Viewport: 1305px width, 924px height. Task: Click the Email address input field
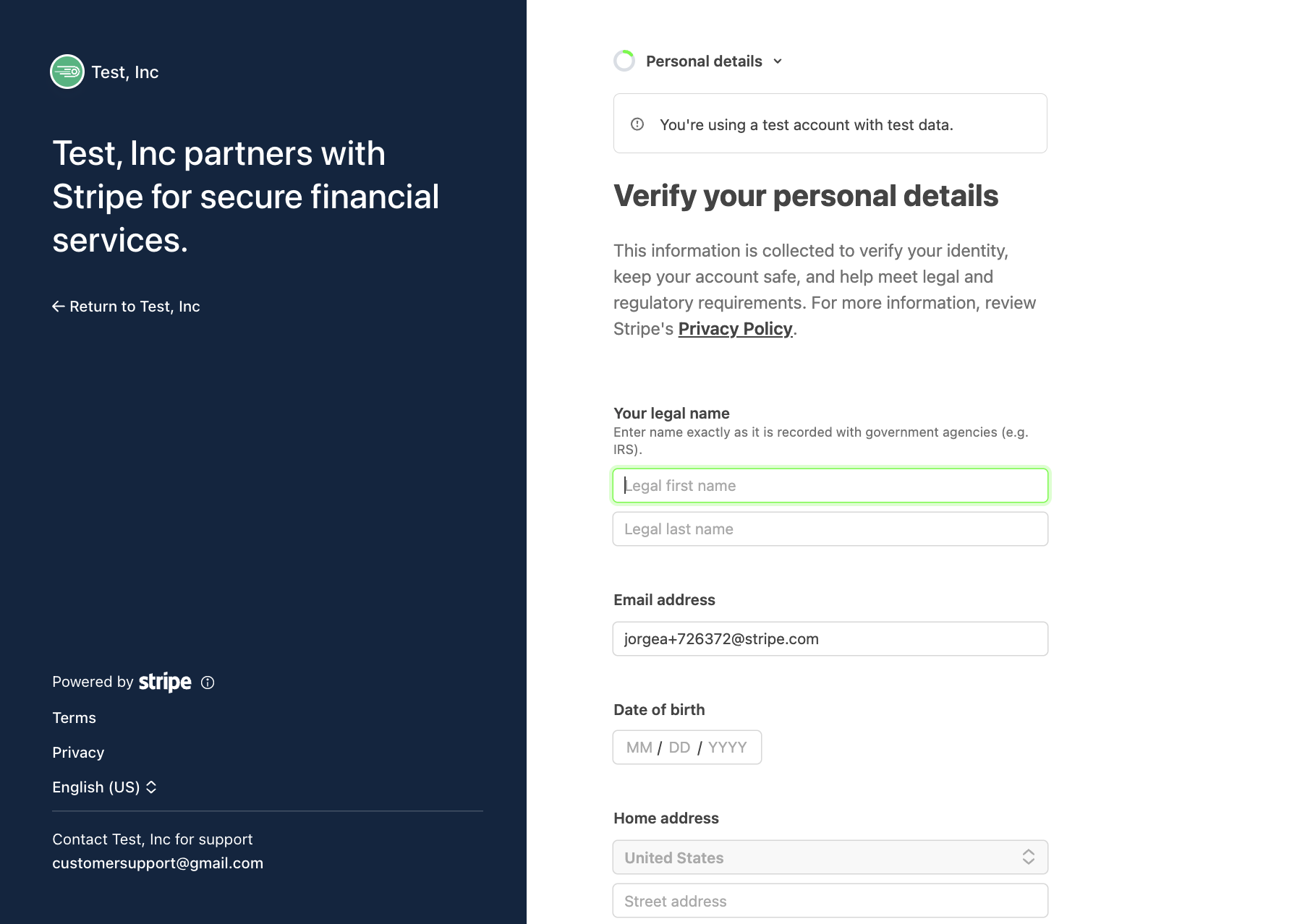point(830,639)
